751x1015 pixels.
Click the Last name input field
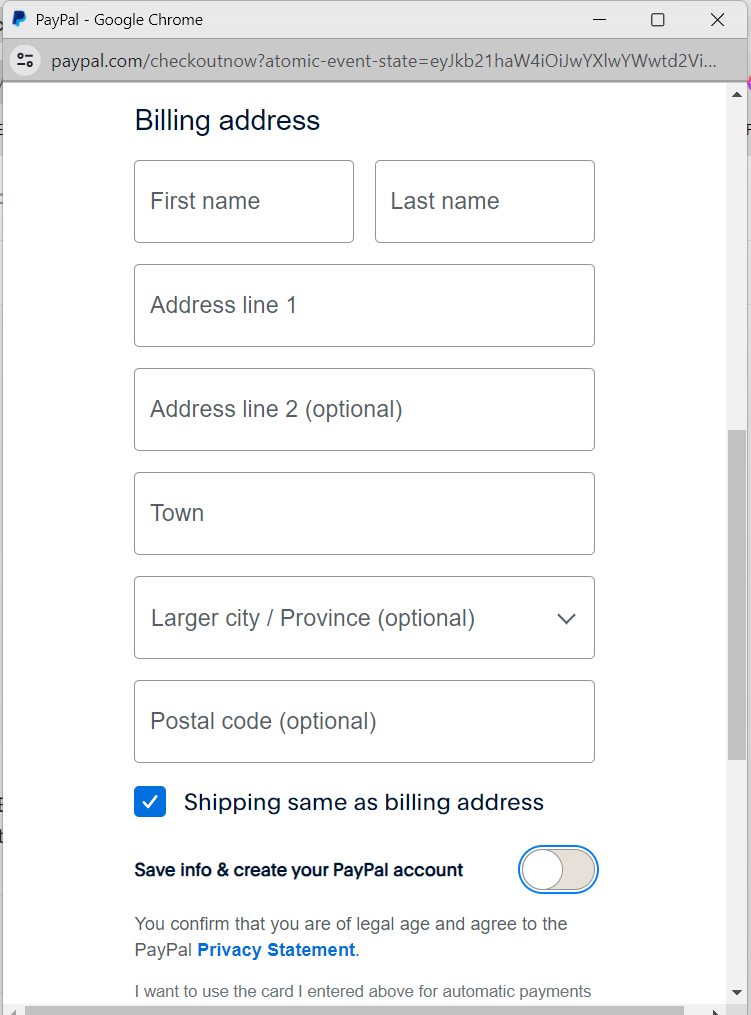tap(485, 201)
